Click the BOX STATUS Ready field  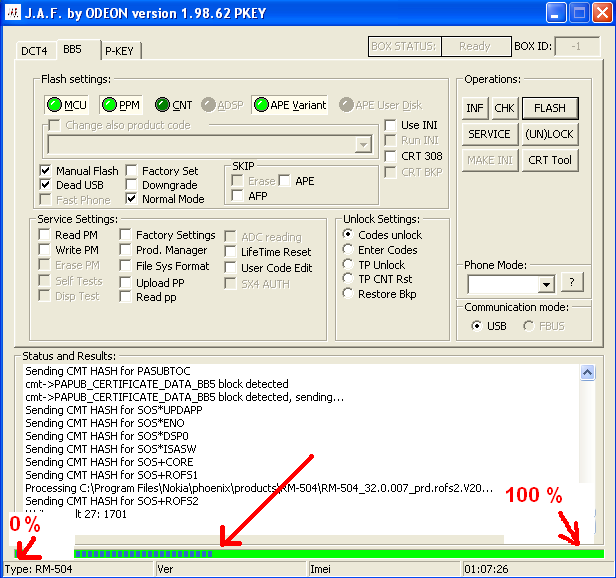pyautogui.click(x=476, y=47)
